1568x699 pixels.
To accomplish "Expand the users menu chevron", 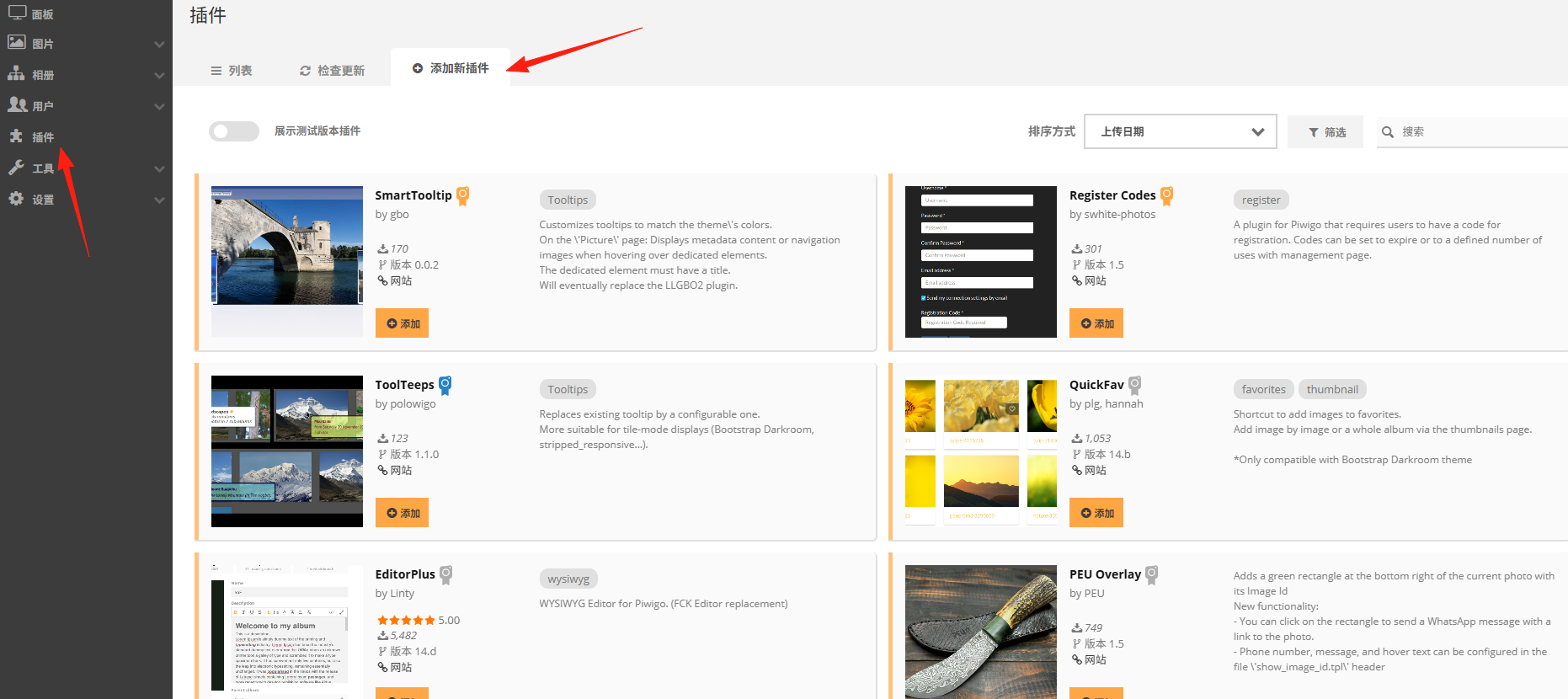I will [x=159, y=106].
